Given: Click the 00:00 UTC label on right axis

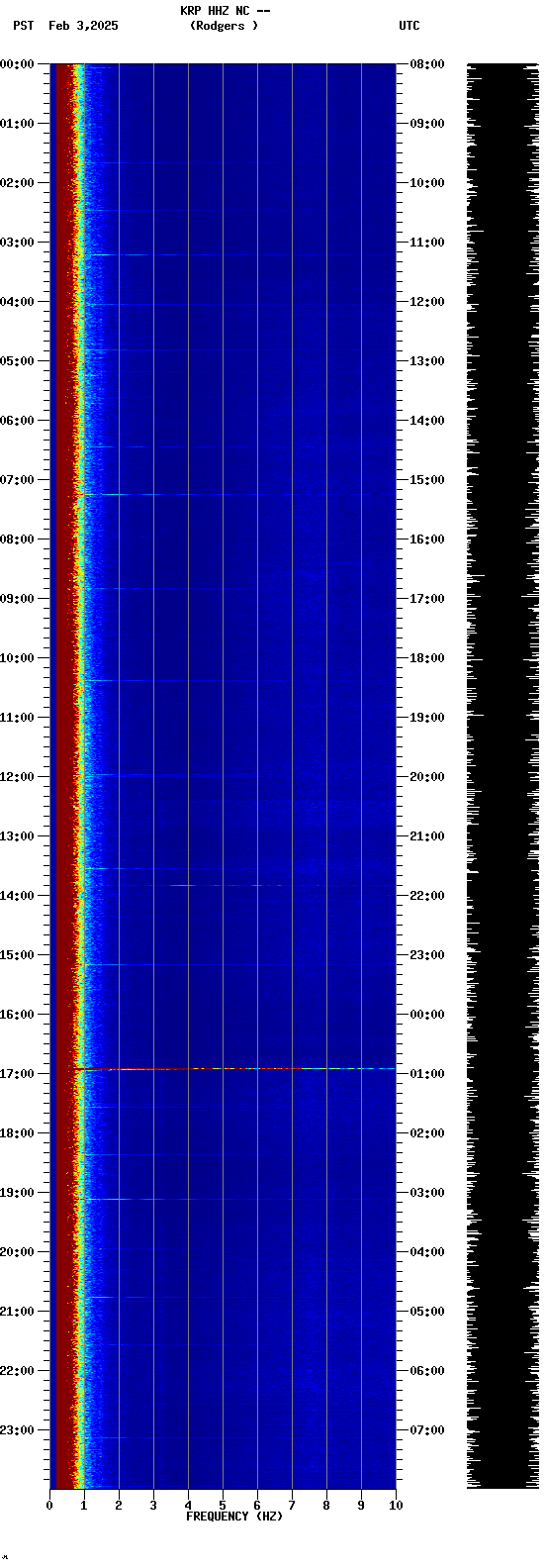Looking at the screenshot, I should (x=426, y=1015).
